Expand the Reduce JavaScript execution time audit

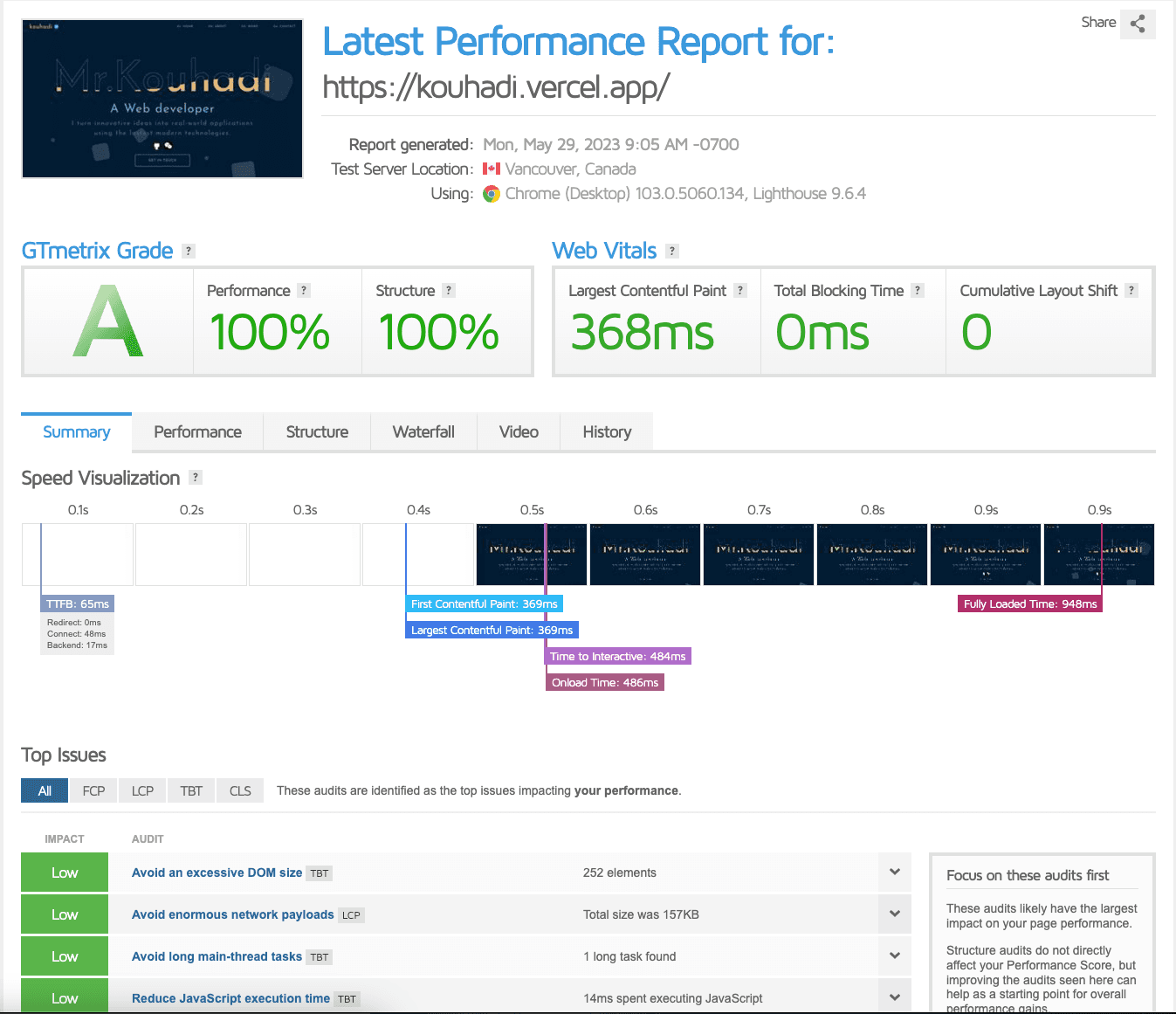[894, 996]
